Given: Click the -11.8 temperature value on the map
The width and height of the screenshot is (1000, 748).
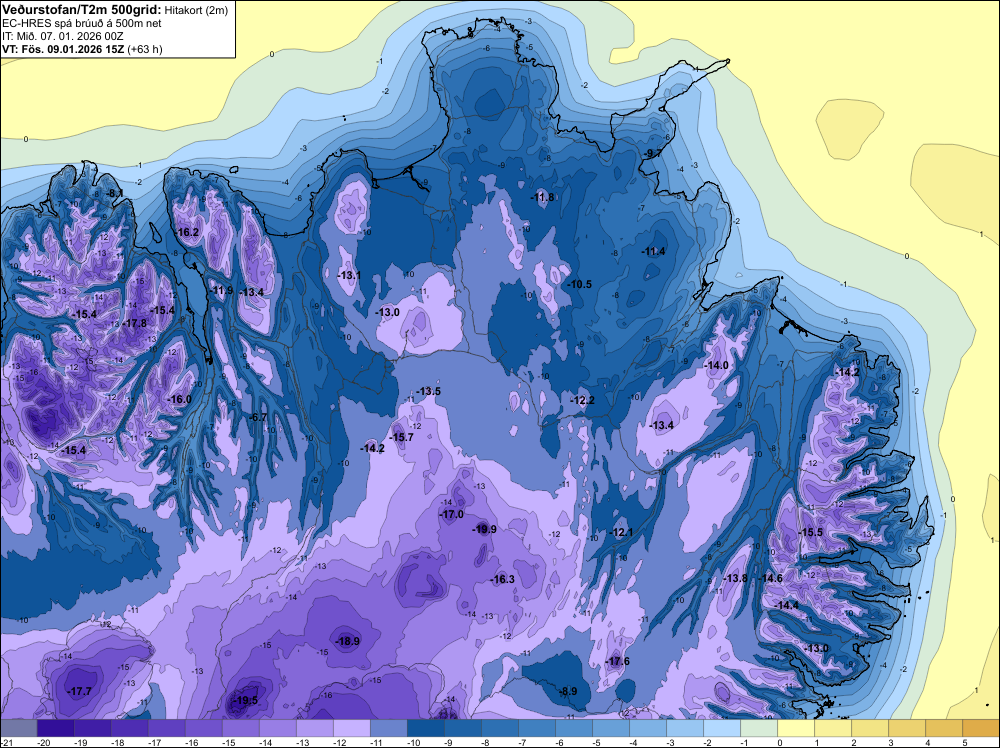Looking at the screenshot, I should [543, 197].
